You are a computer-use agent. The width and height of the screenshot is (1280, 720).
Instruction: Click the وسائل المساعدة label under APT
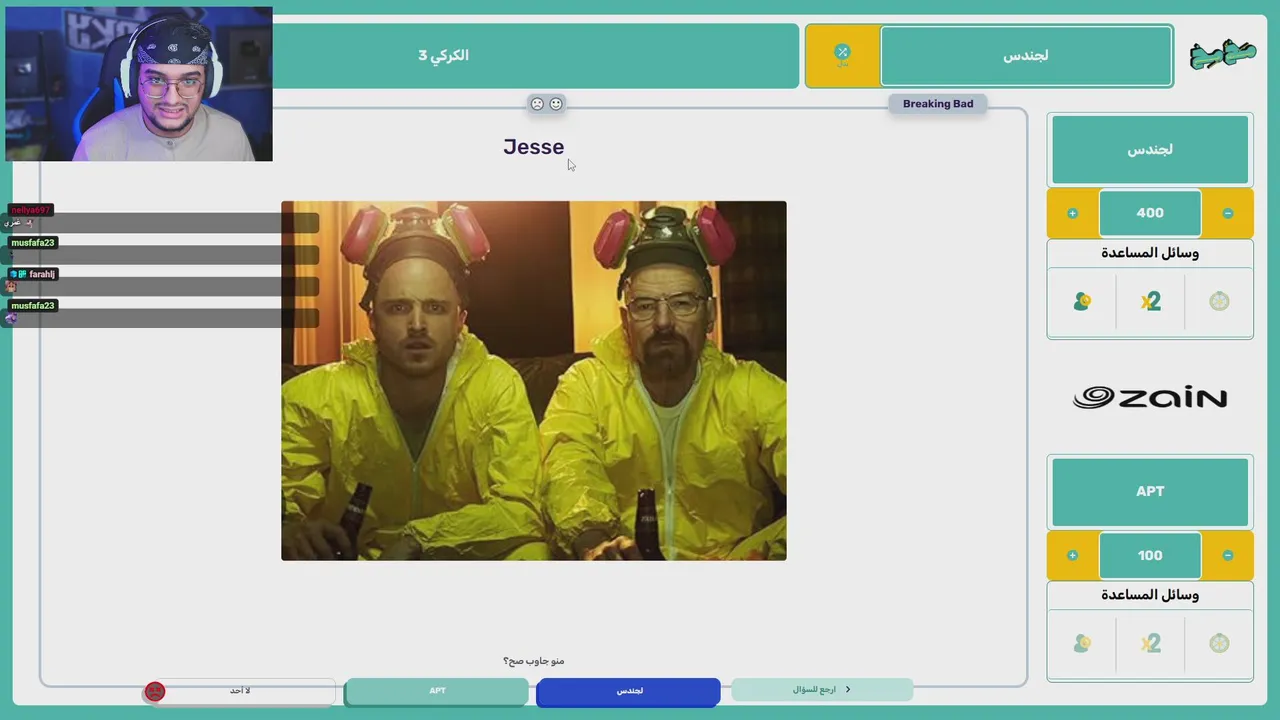coord(1150,595)
